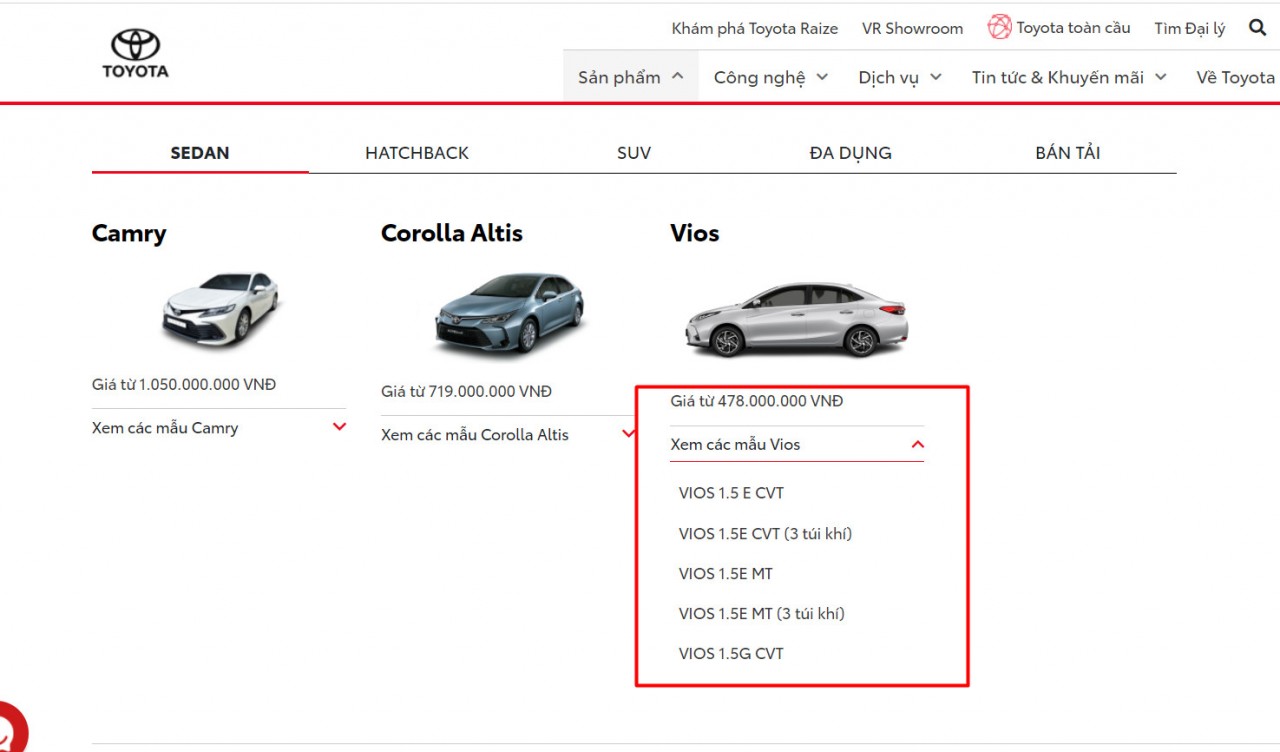Open Tìm Đại lý

[x=1189, y=28]
